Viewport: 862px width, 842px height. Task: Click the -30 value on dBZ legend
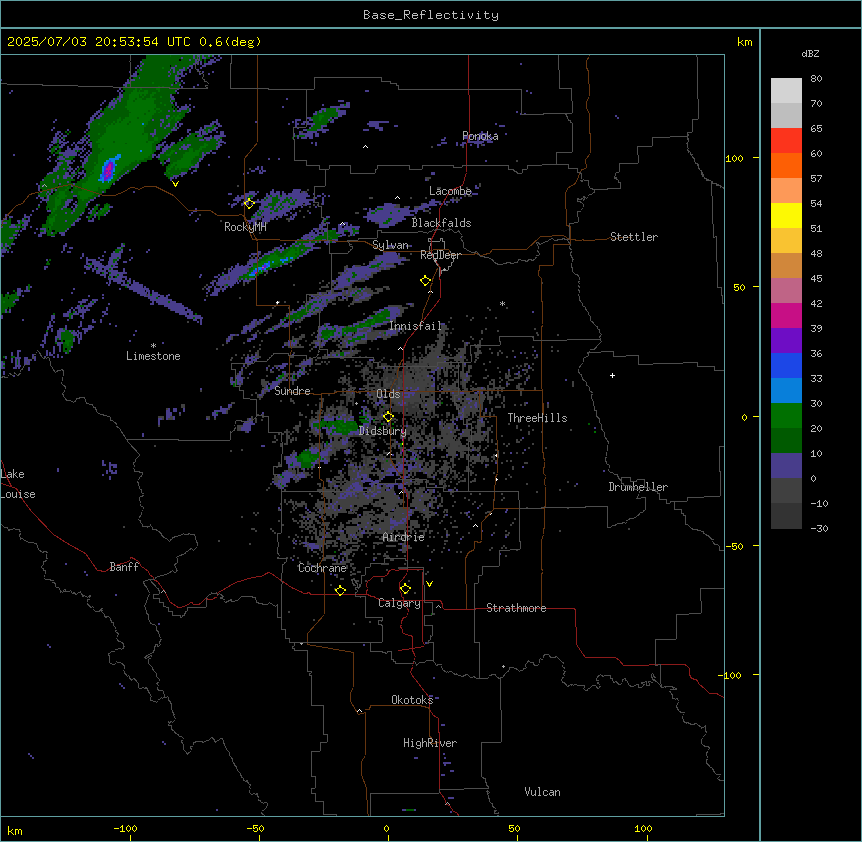tap(819, 528)
